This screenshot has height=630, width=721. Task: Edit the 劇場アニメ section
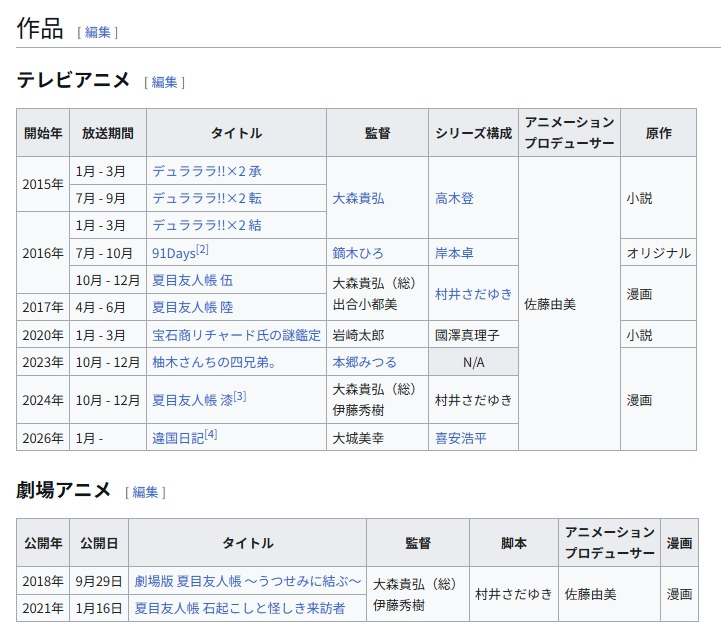145,492
